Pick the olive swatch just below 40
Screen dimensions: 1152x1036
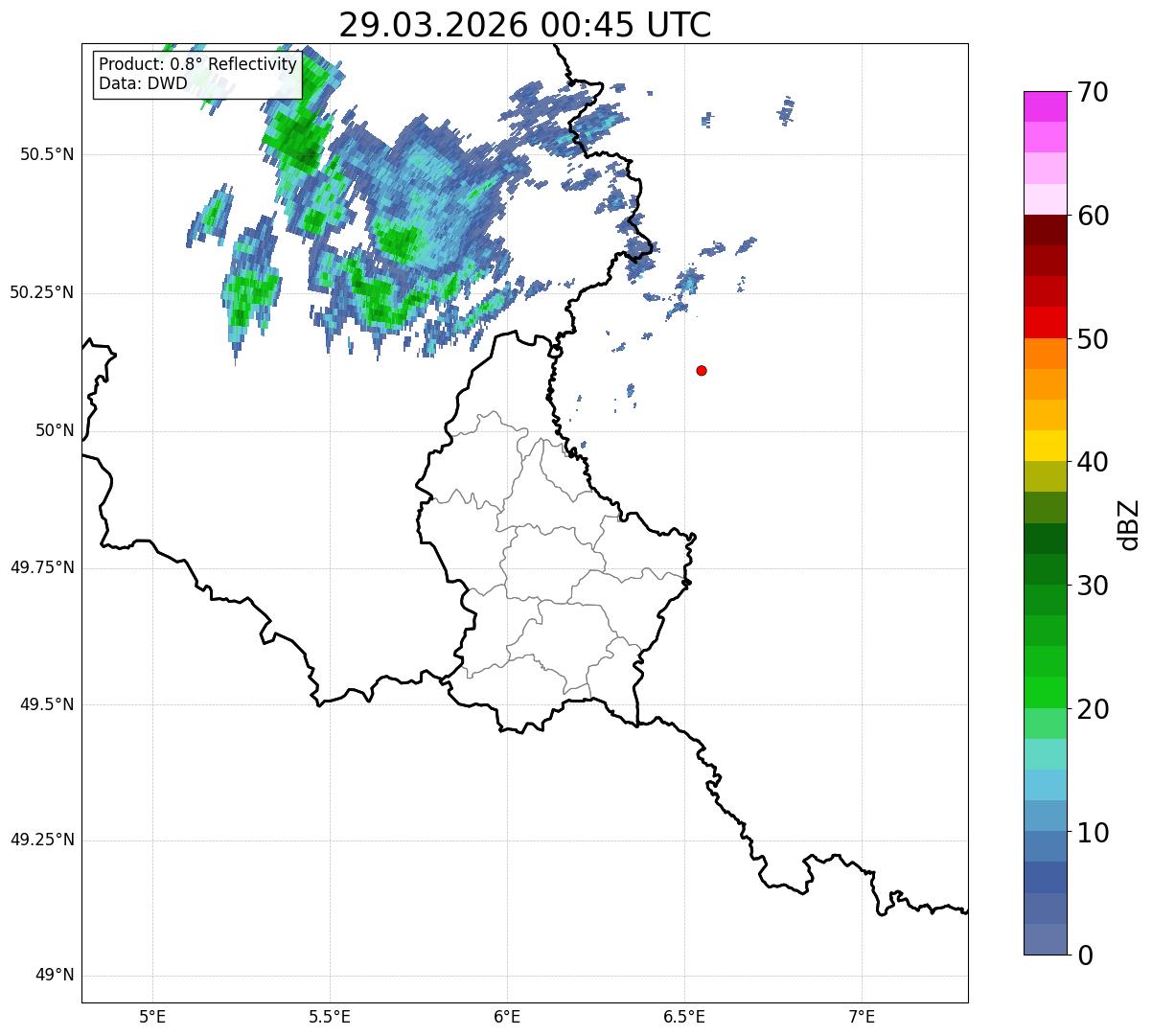pyautogui.click(x=1045, y=476)
